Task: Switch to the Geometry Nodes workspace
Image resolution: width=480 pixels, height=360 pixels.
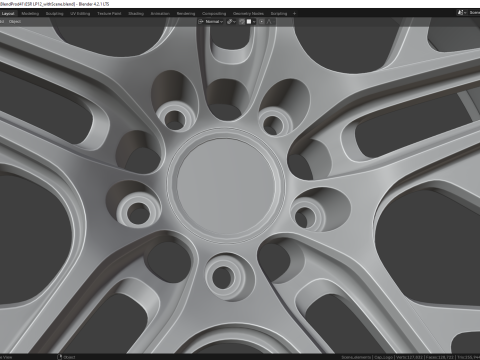Action: click(x=248, y=14)
